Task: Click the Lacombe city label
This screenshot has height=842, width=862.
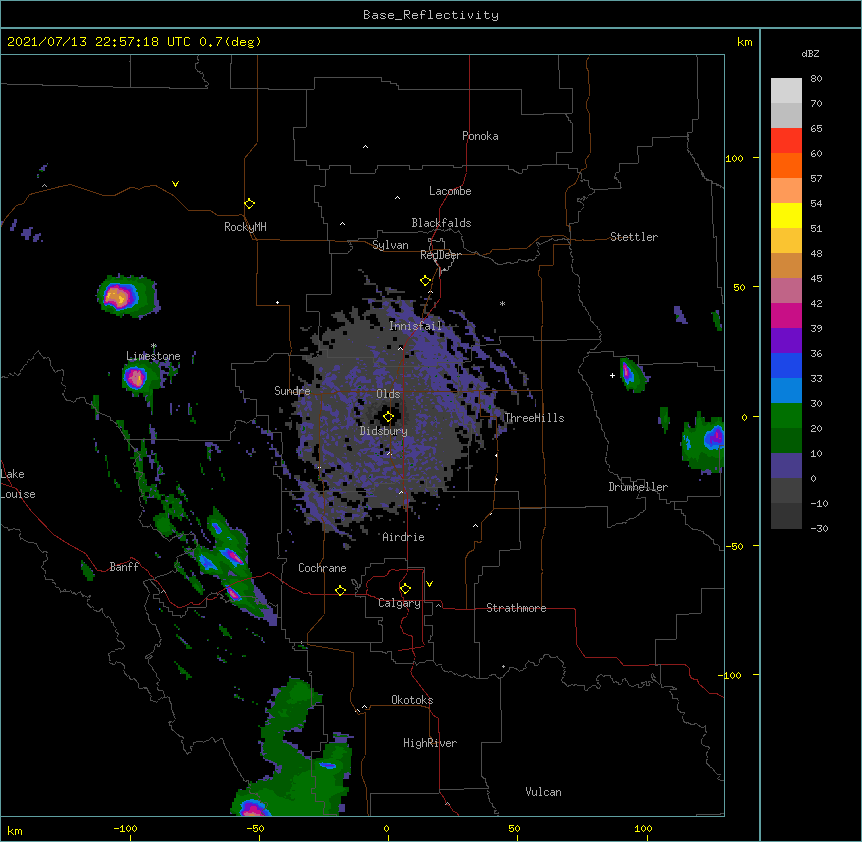Action: [x=450, y=191]
